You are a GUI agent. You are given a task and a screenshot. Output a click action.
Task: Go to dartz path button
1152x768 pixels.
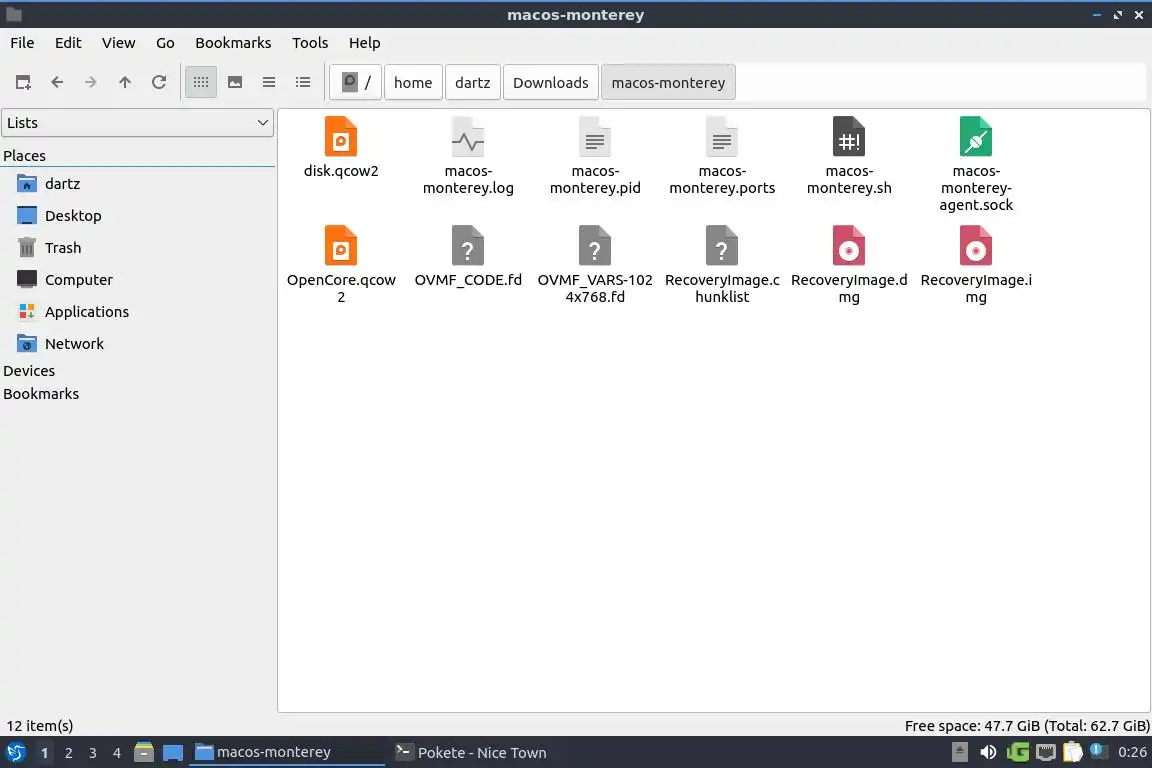click(x=472, y=82)
